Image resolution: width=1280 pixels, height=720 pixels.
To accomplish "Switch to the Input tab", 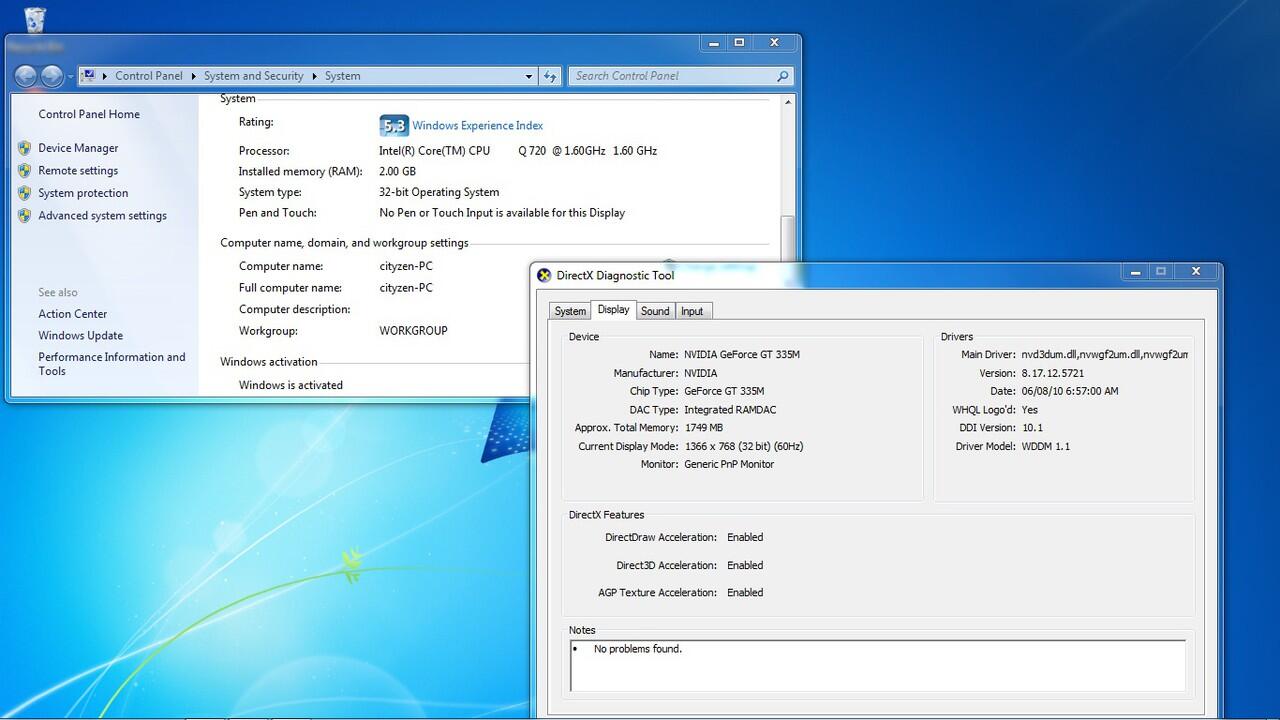I will click(692, 311).
